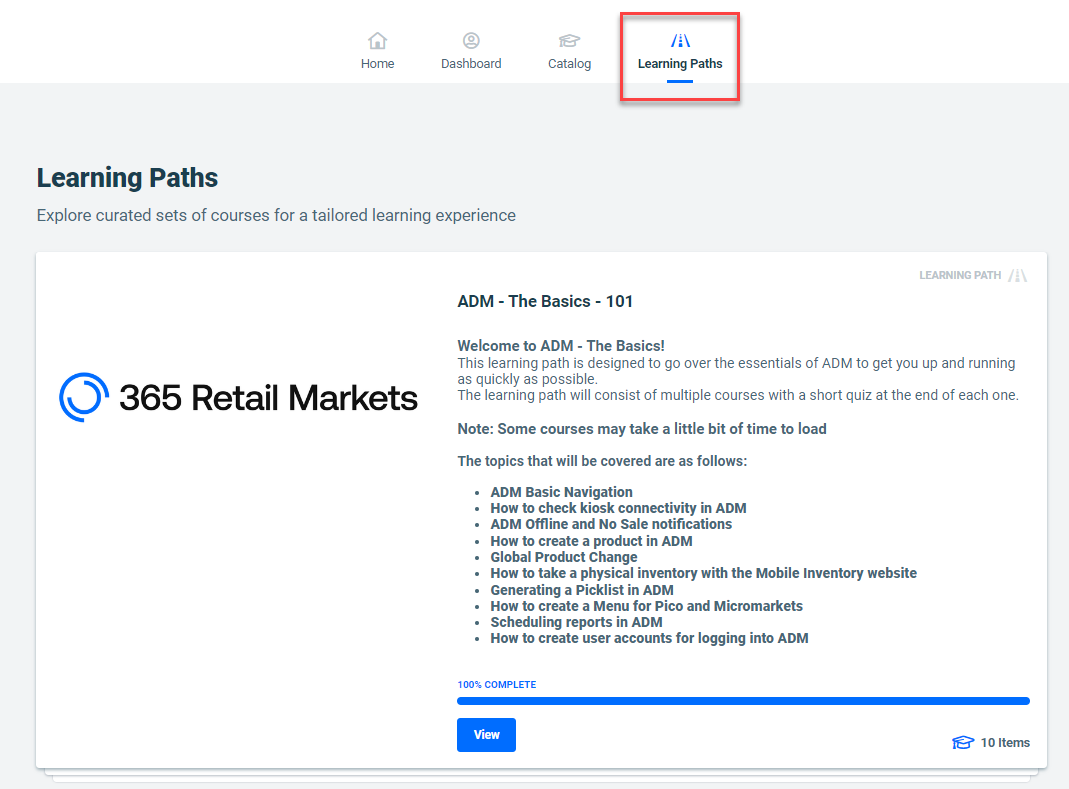Click the 100% COMPLETE label
The width and height of the screenshot is (1069, 789).
496,685
